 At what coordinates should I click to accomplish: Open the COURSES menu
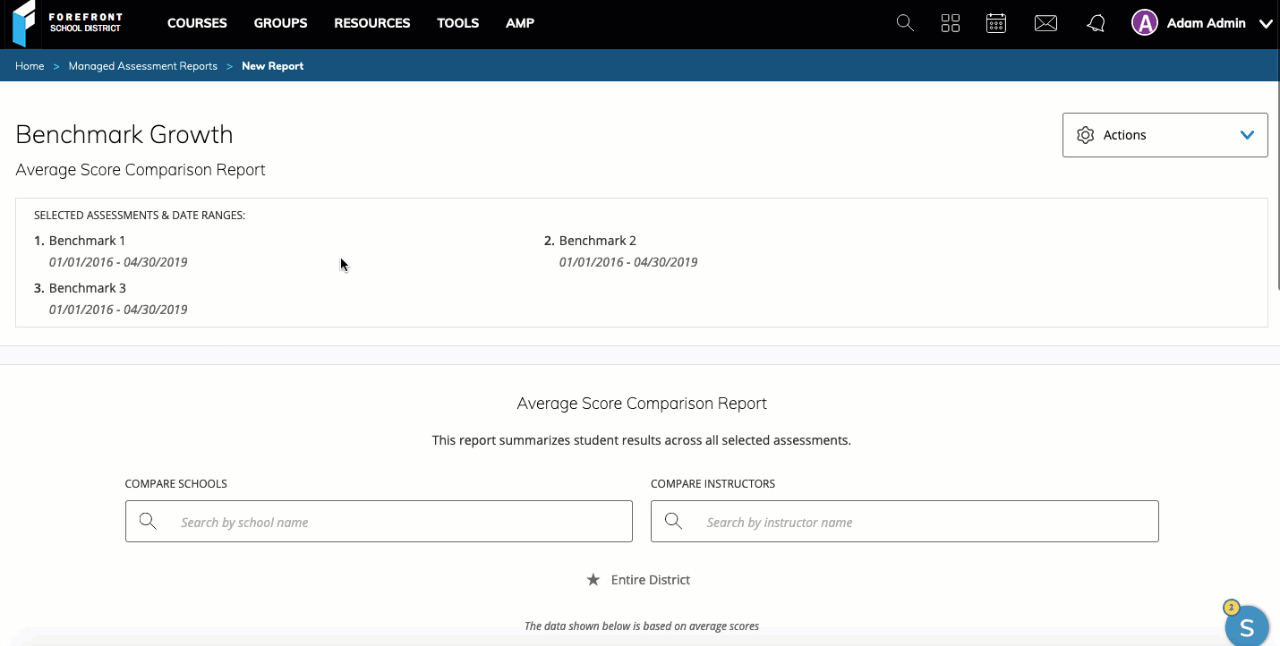pyautogui.click(x=197, y=22)
